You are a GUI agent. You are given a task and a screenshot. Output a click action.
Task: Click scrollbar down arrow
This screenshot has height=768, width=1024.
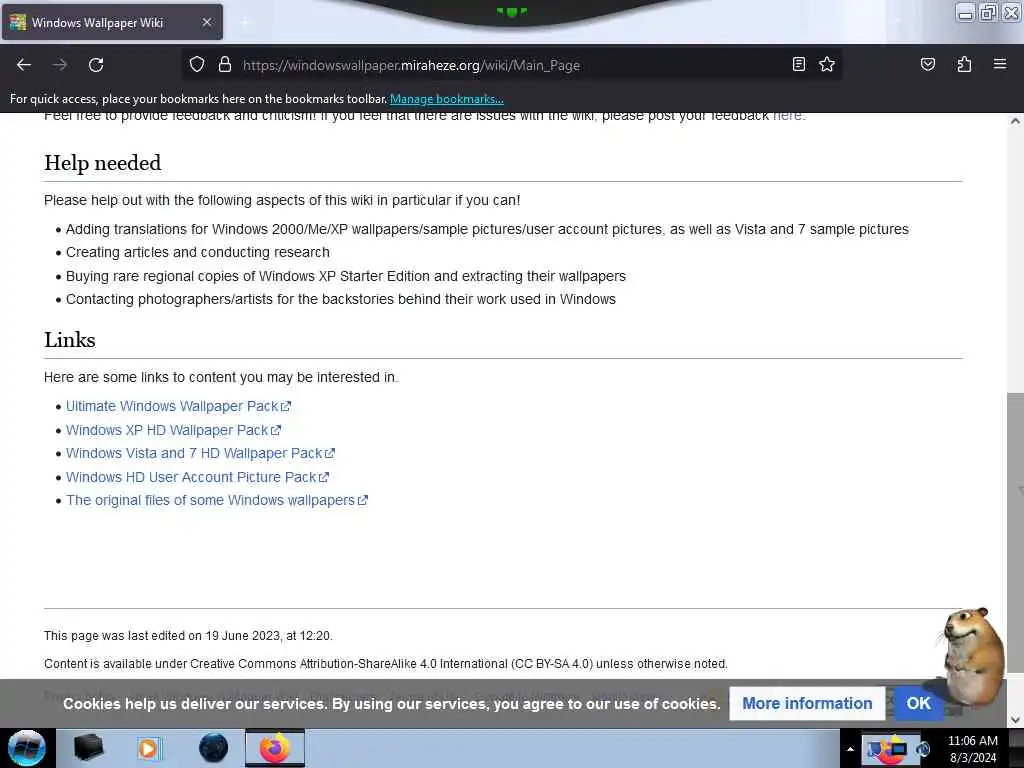pyautogui.click(x=1015, y=720)
